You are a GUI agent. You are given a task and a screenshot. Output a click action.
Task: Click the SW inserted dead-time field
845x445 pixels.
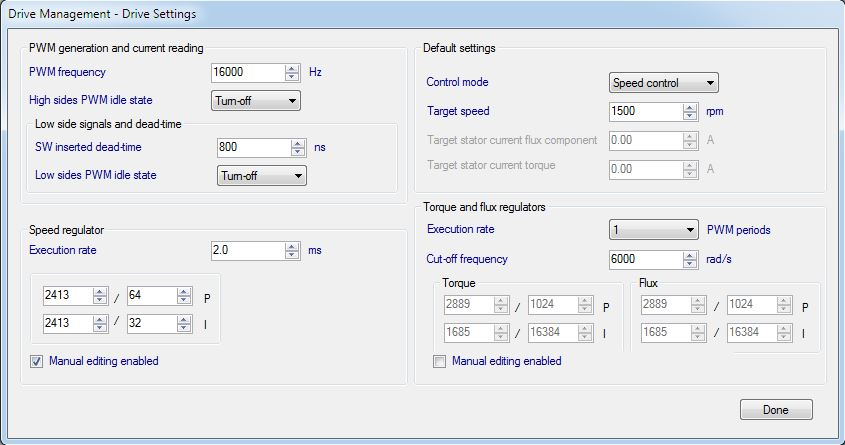[254, 147]
